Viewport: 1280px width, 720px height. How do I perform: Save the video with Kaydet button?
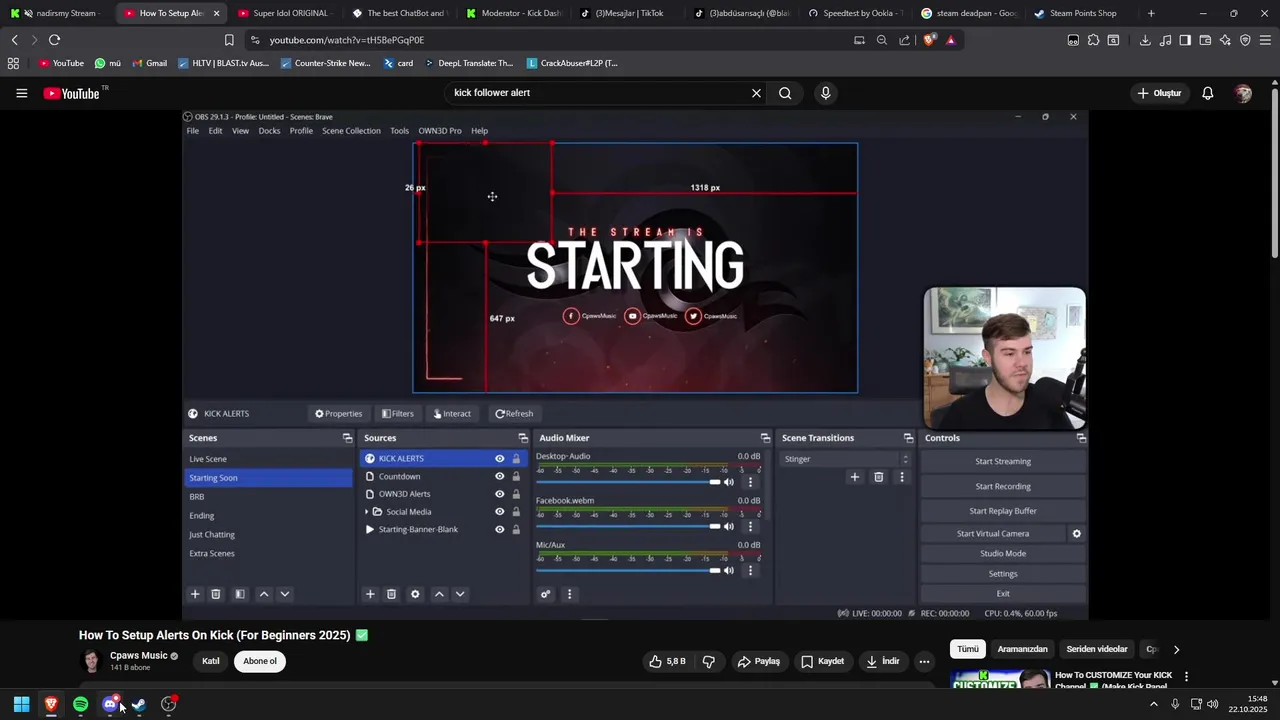823,661
